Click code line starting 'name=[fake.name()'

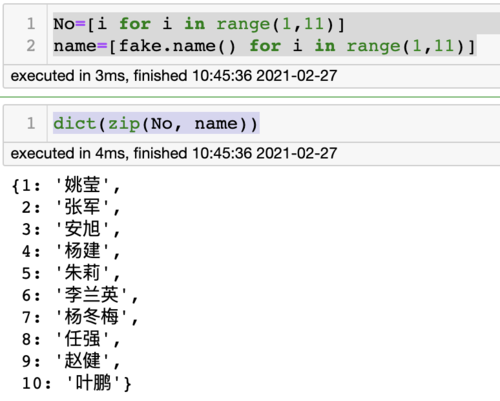[264, 46]
